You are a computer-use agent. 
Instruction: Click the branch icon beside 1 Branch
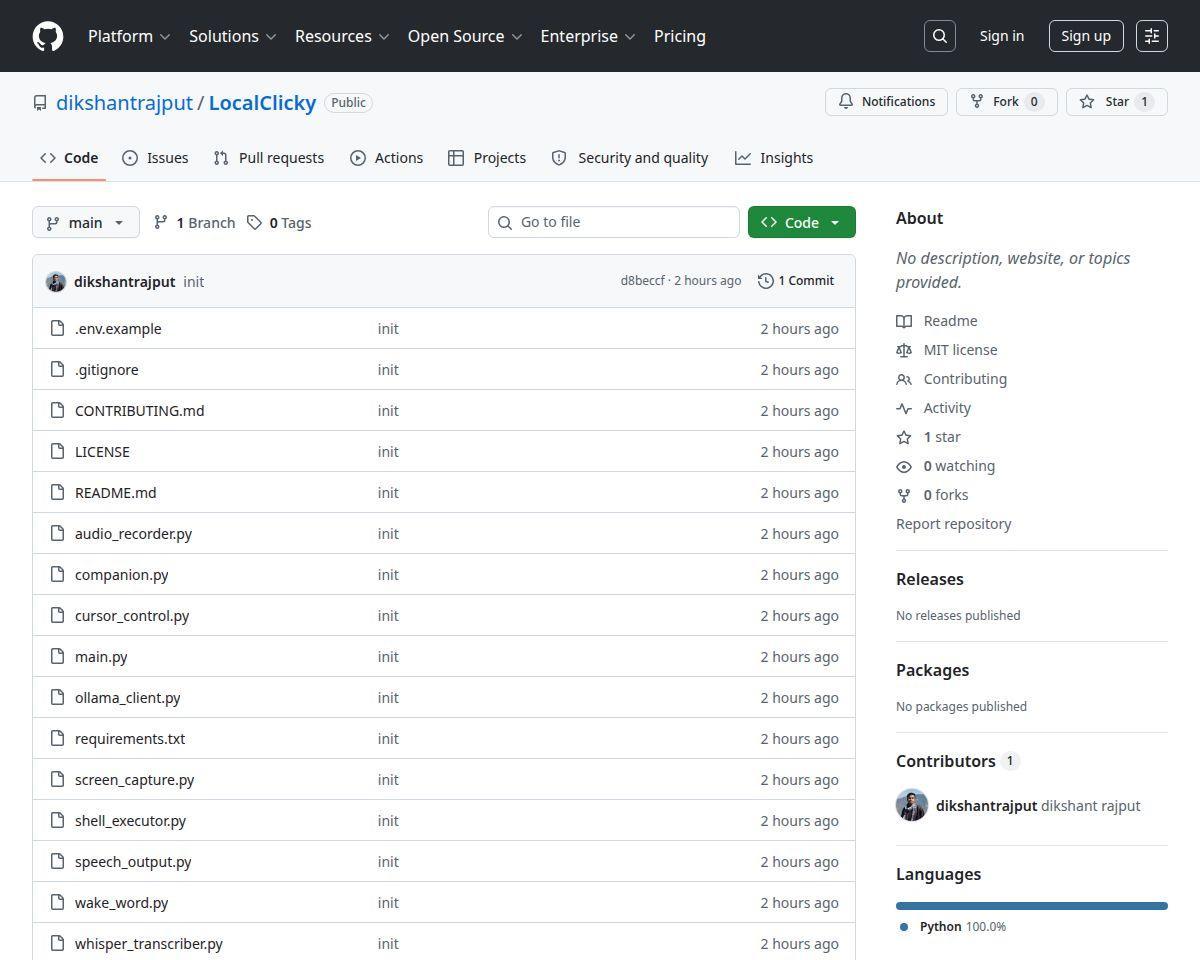pos(161,222)
